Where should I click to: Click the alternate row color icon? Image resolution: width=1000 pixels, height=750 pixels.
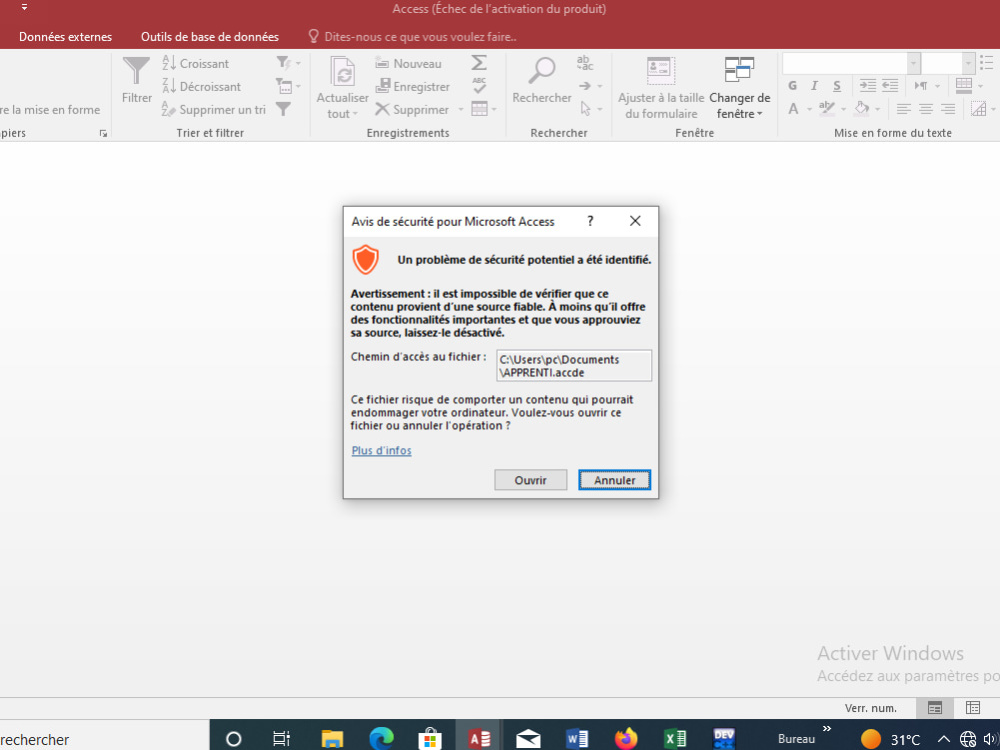pyautogui.click(x=978, y=109)
